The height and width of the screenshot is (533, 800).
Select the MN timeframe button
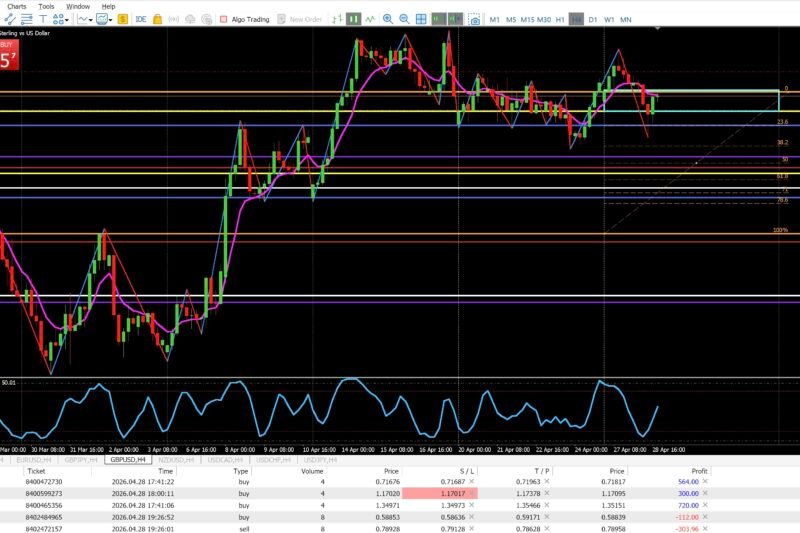coord(626,19)
